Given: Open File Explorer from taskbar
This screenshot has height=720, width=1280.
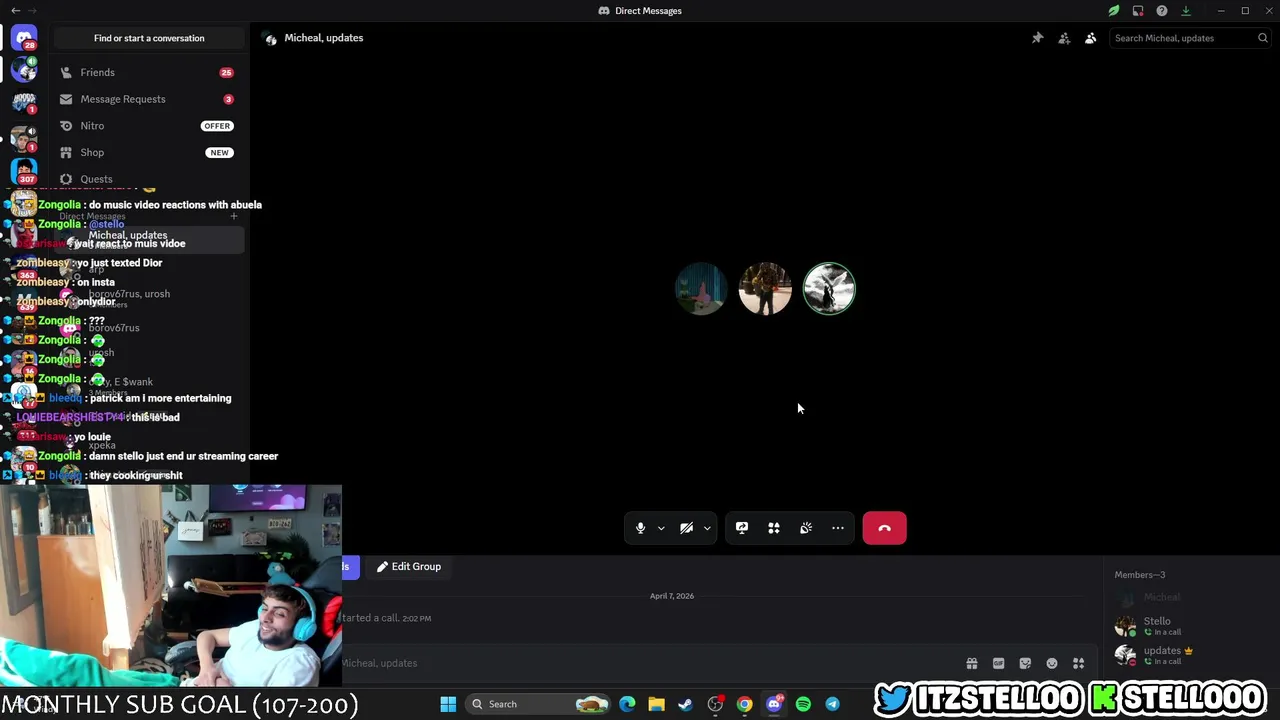Looking at the screenshot, I should pyautogui.click(x=656, y=704).
